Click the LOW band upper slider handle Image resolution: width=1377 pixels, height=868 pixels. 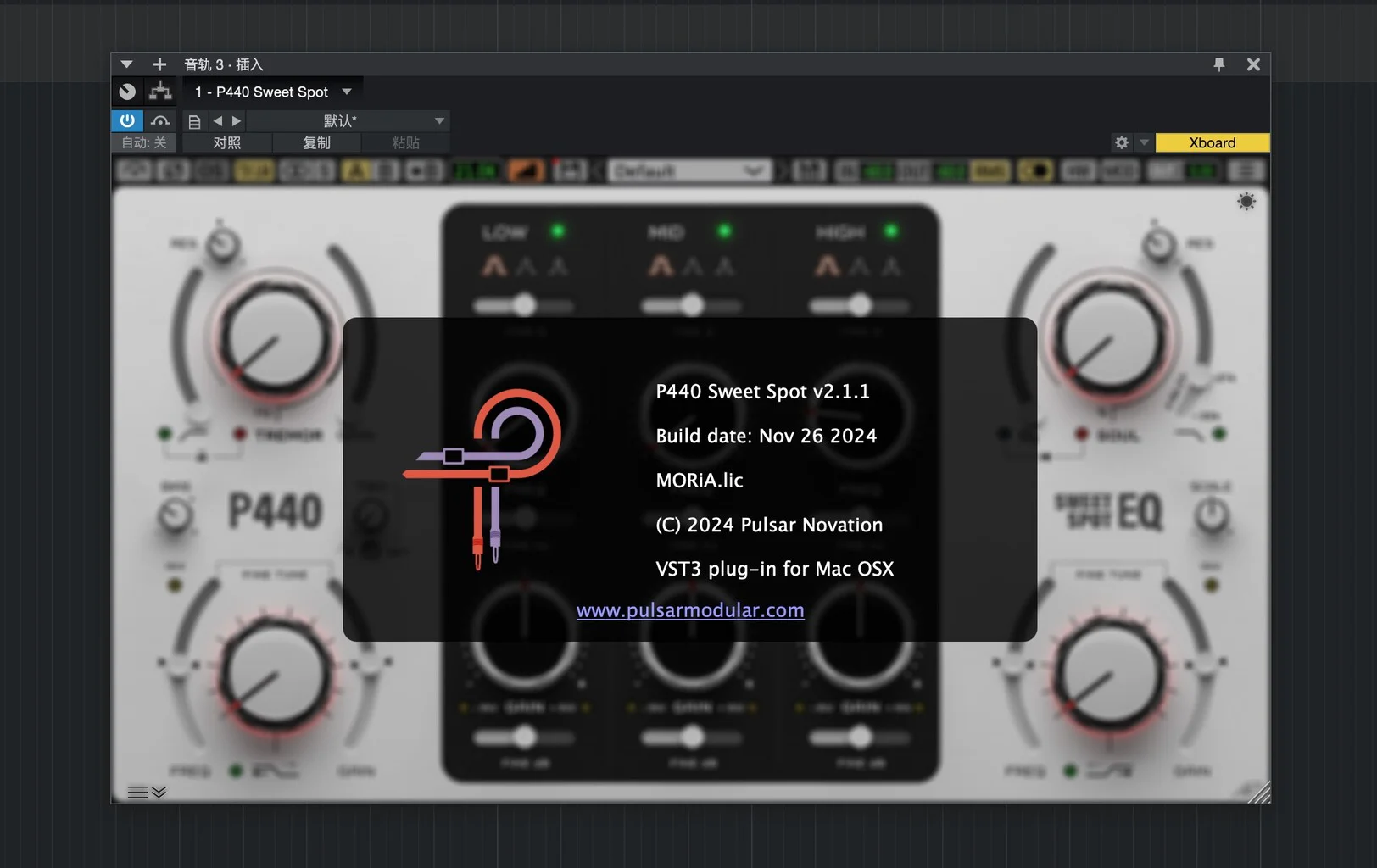click(x=525, y=304)
